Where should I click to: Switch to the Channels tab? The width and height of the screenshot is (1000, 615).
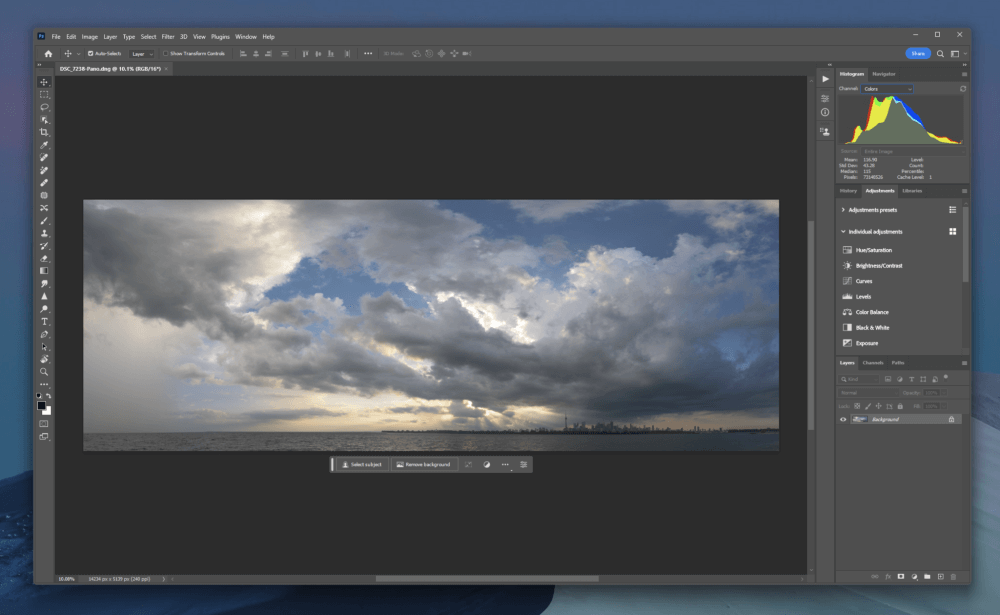[x=873, y=362]
